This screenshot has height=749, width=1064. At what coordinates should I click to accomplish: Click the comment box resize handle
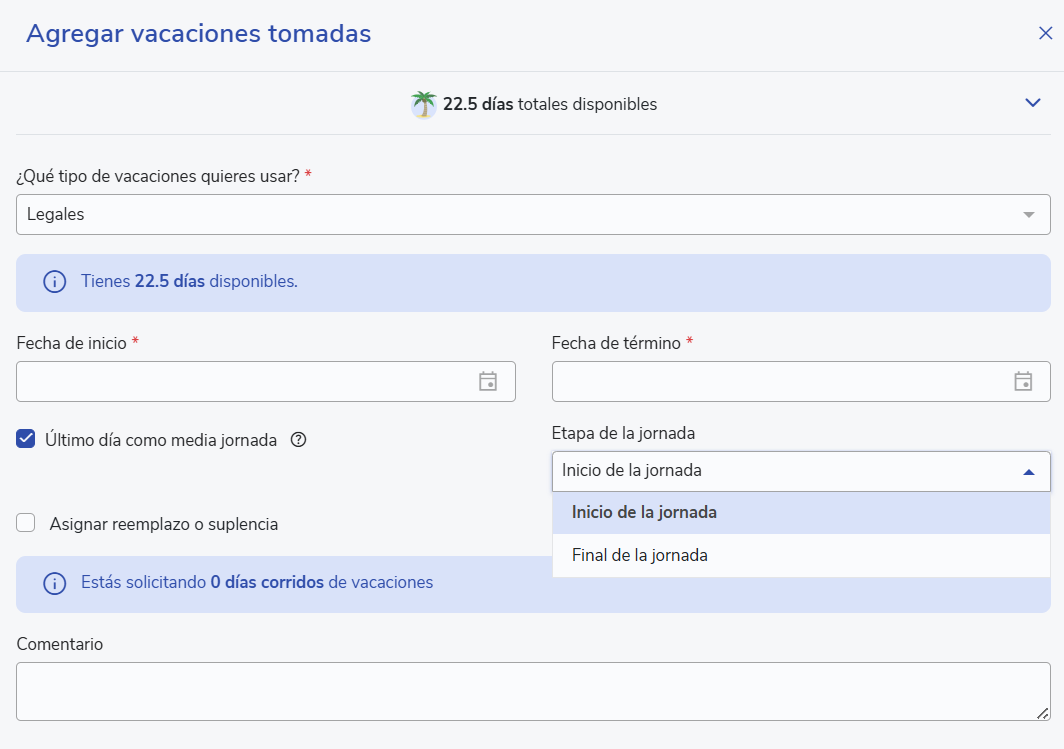[1042, 713]
